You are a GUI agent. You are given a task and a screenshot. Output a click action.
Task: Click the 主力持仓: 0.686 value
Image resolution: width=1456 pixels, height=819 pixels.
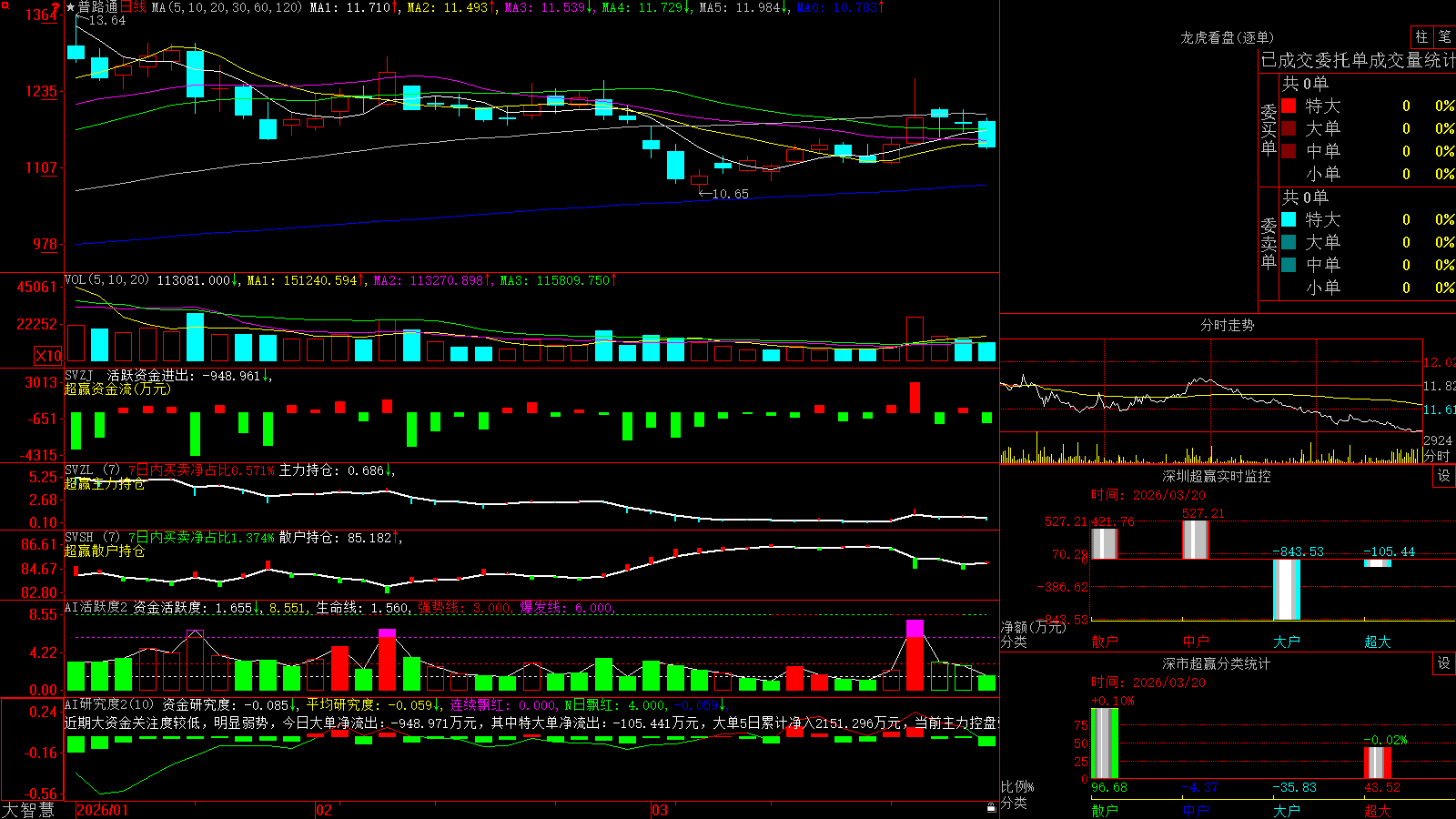(332, 470)
